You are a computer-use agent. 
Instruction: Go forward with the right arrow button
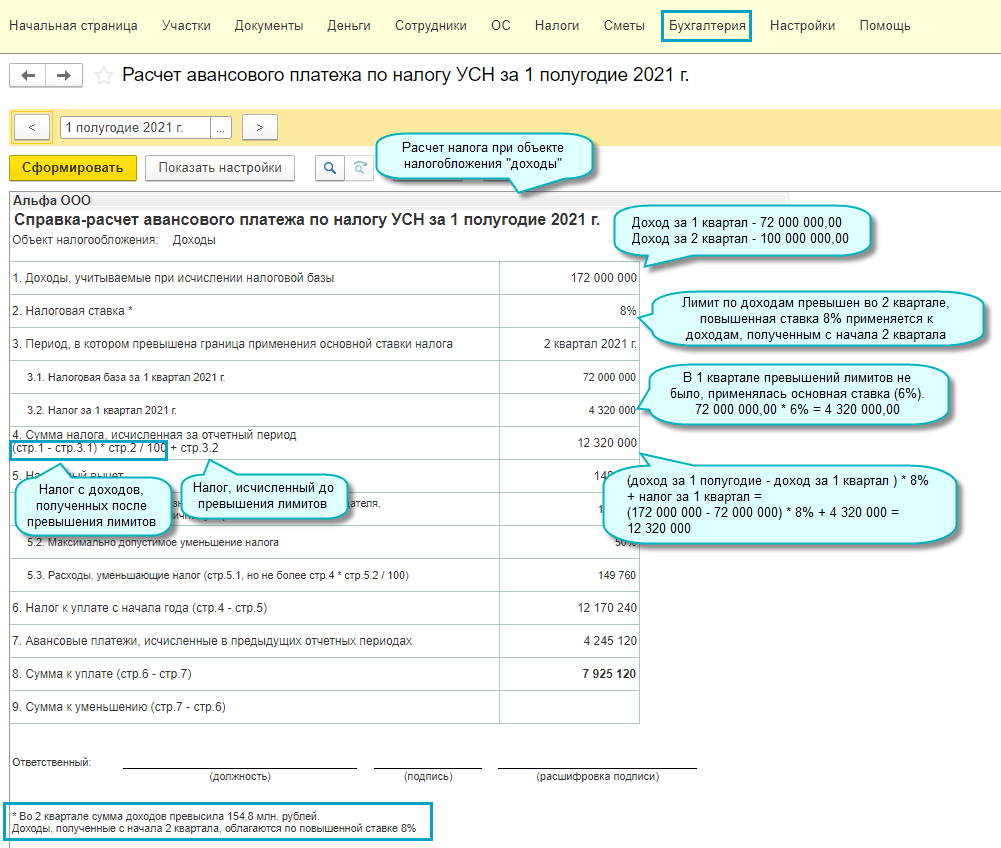(64, 75)
